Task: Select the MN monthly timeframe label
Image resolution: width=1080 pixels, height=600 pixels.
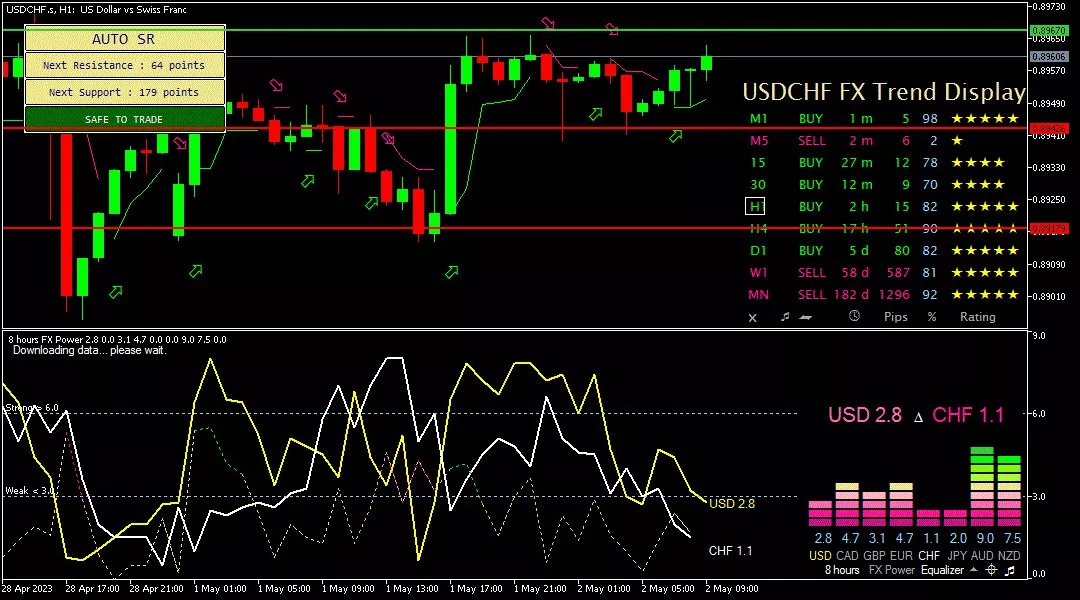Action: (x=758, y=295)
